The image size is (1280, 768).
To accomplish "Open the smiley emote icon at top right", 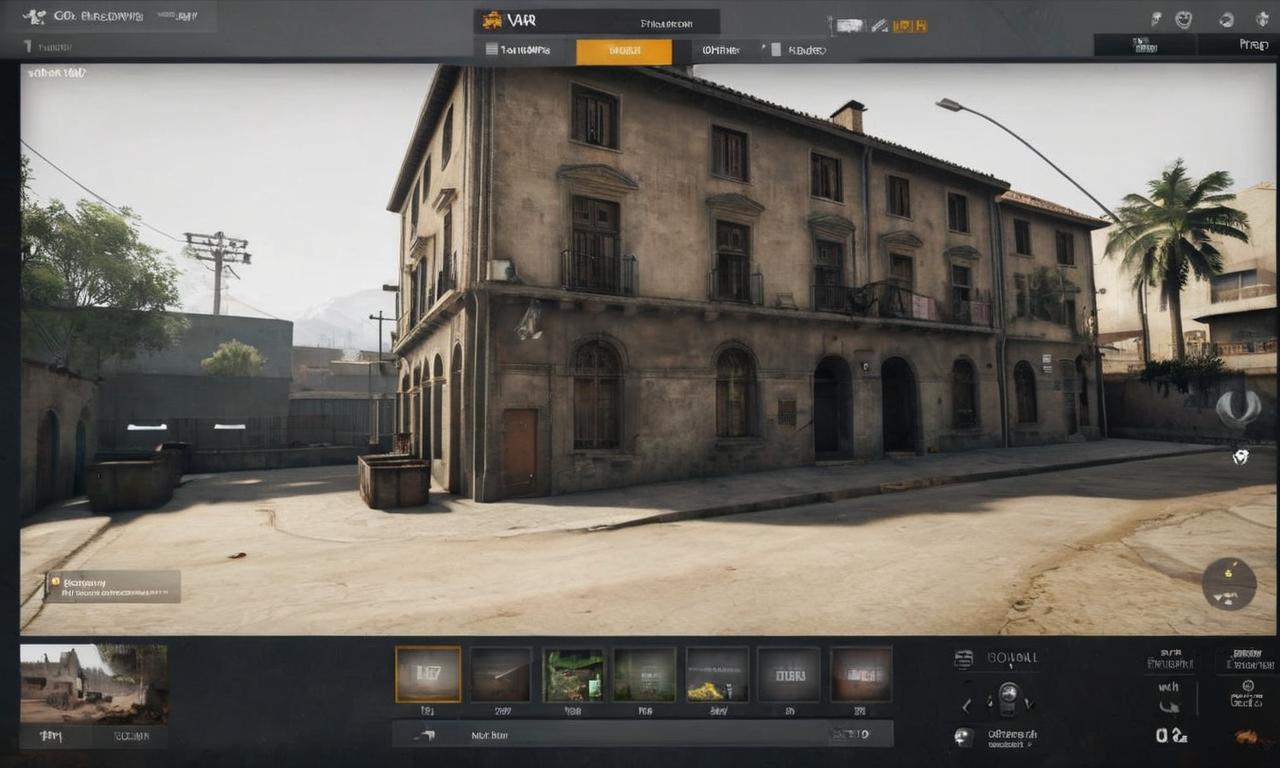I will (x=1185, y=17).
